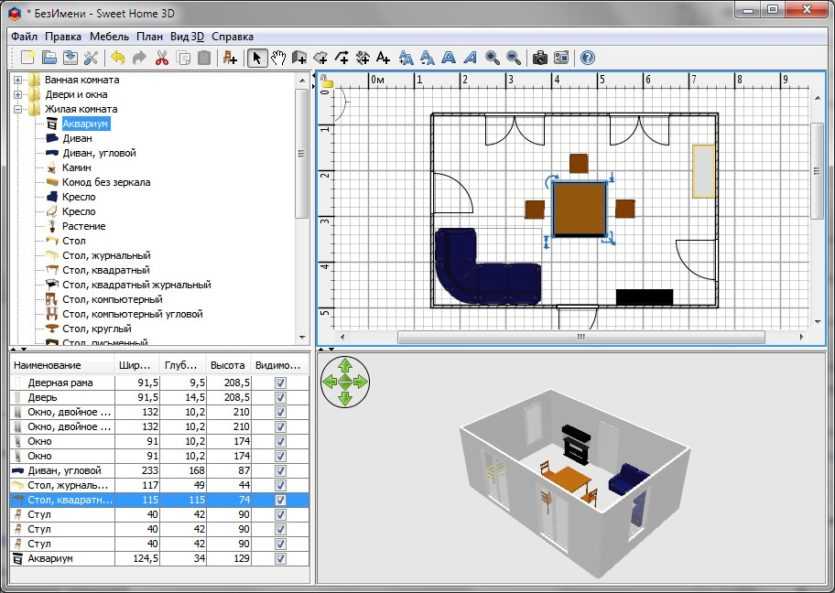Select Камин in the furniture catalog
Viewport: 835px width, 593px height.
click(76, 168)
